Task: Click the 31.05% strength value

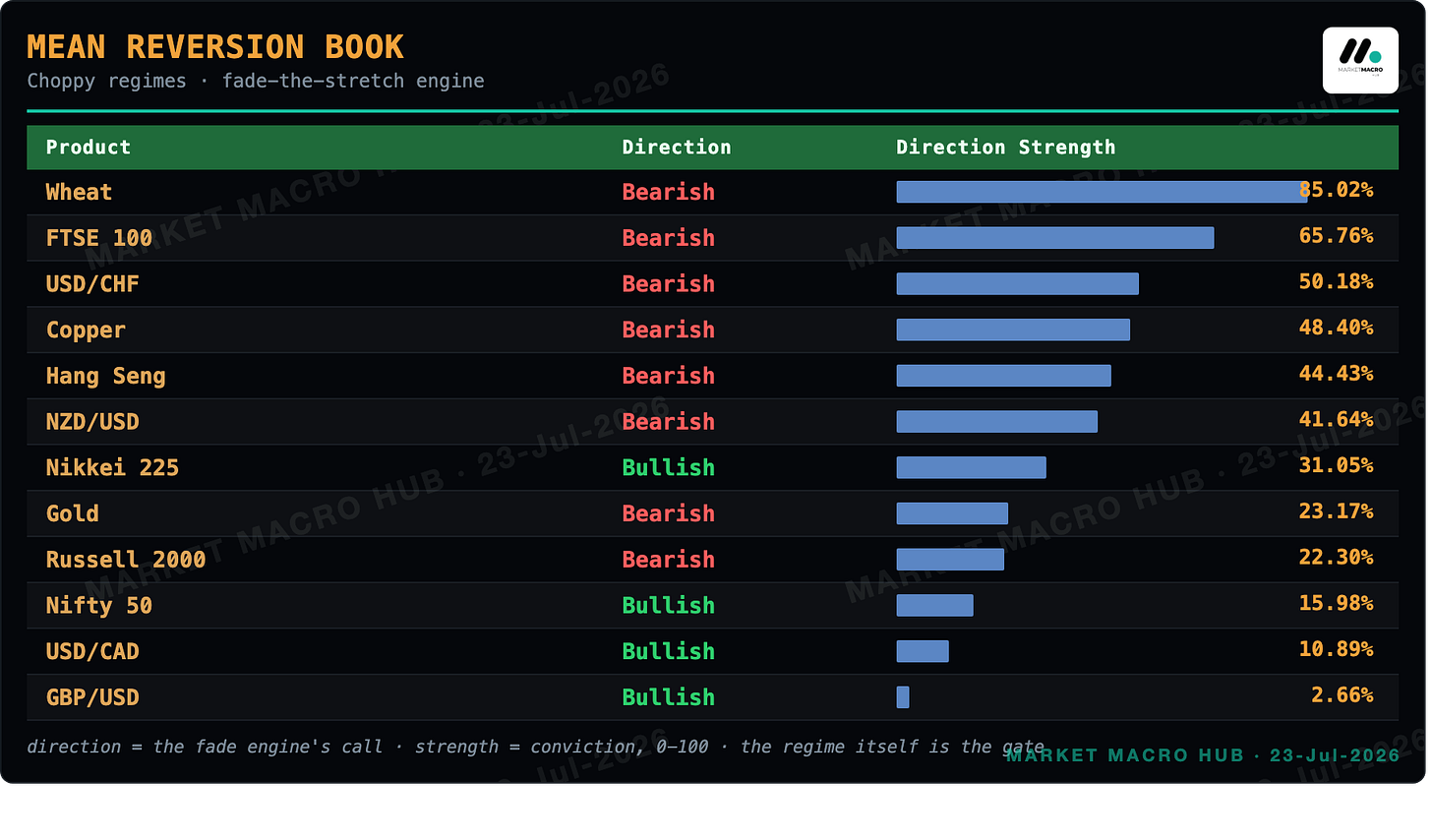Action: click(1337, 465)
